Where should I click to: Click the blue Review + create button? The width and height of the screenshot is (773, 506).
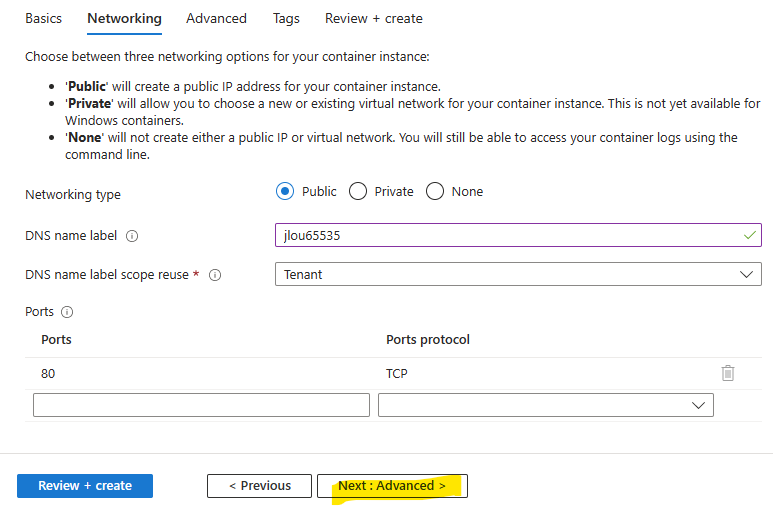tap(85, 486)
